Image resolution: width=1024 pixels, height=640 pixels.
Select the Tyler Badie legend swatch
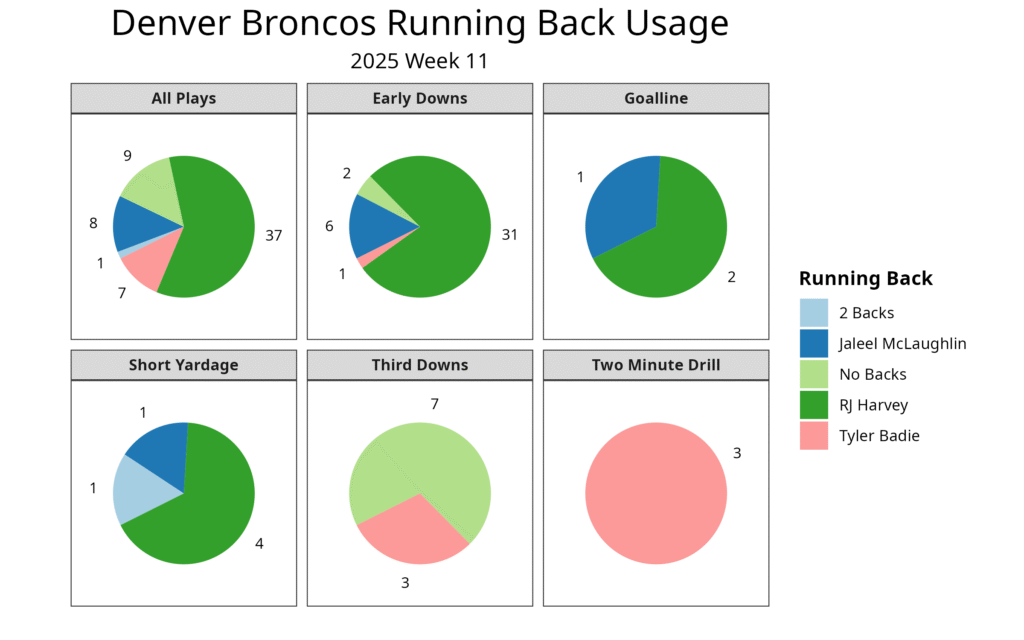coord(814,435)
